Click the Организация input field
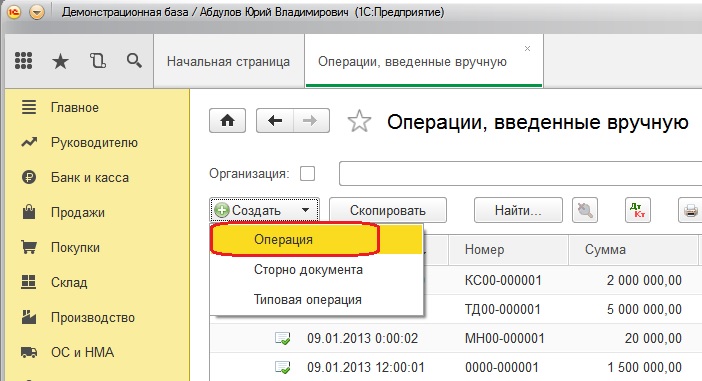The image size is (702, 381). coord(520,173)
